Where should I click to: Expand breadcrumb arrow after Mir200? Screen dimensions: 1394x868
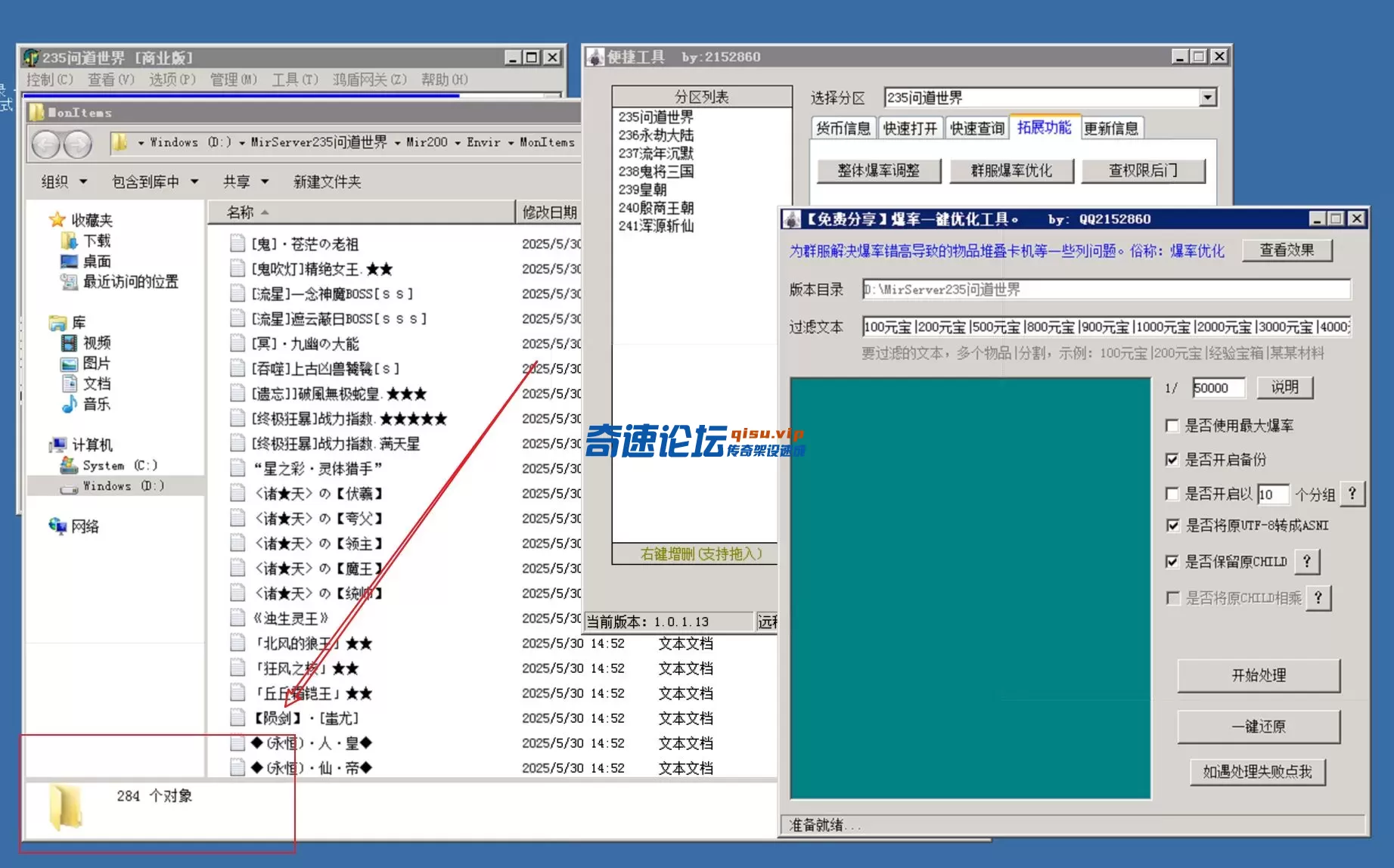458,143
